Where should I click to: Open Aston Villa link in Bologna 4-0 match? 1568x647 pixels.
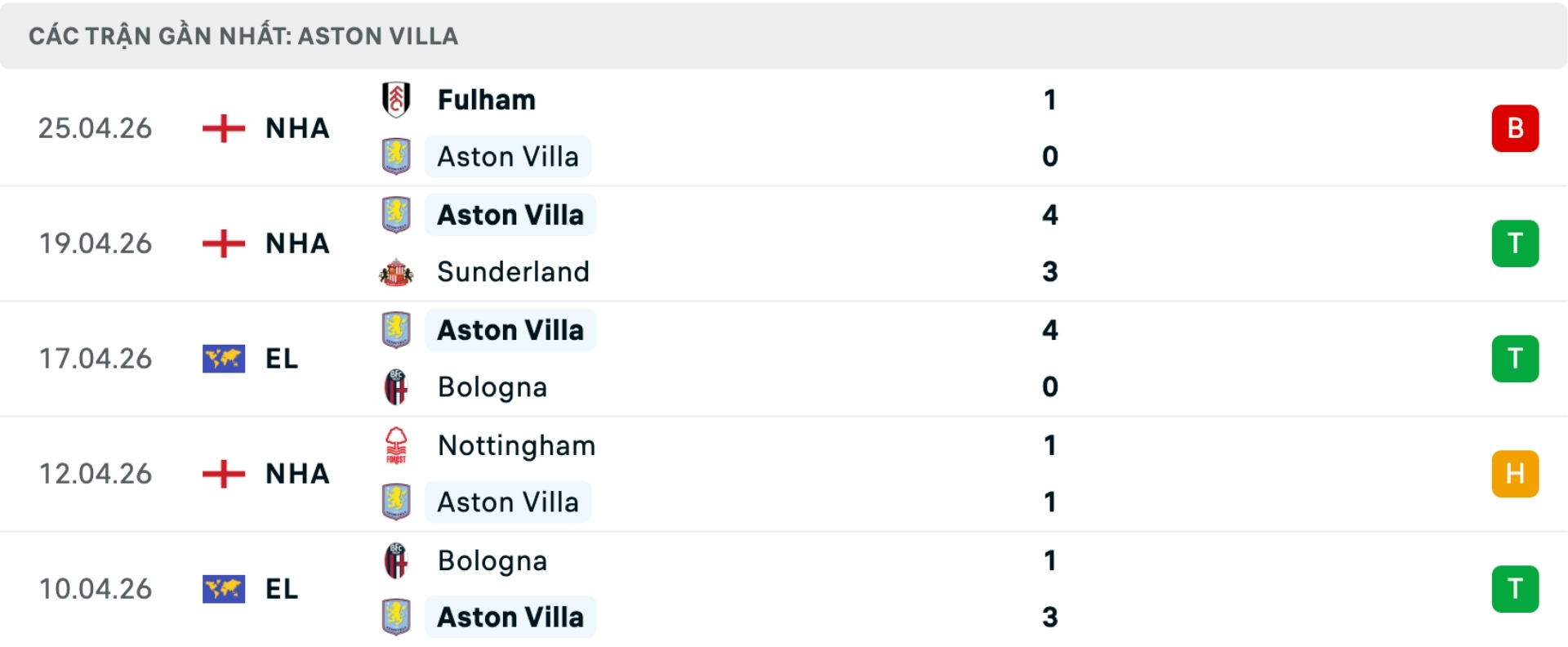click(510, 330)
